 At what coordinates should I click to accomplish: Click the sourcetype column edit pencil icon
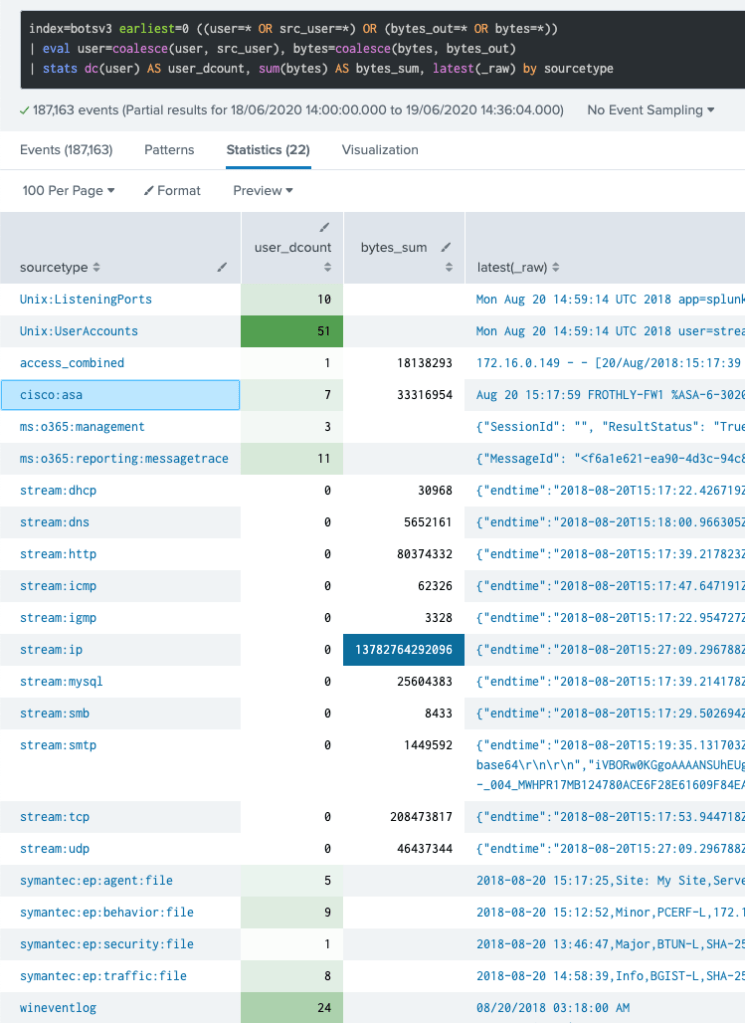pos(222,268)
